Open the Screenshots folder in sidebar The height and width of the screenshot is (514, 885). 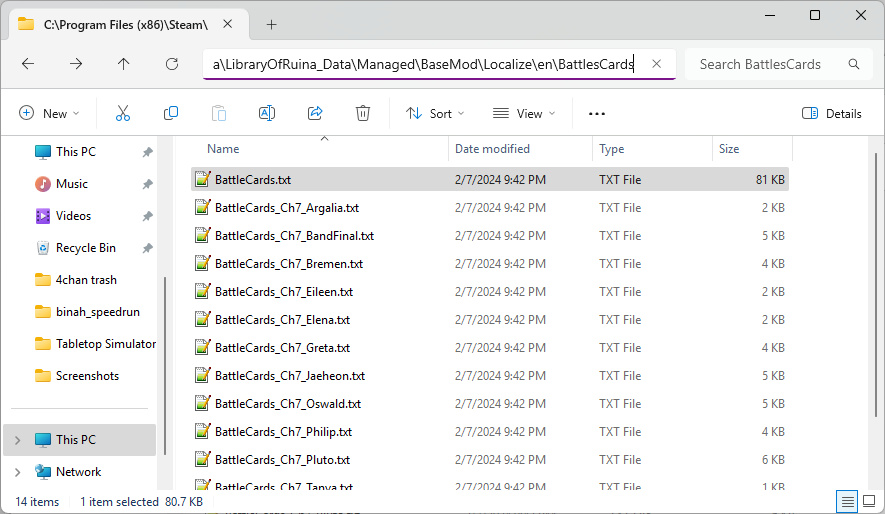pyautogui.click(x=87, y=376)
